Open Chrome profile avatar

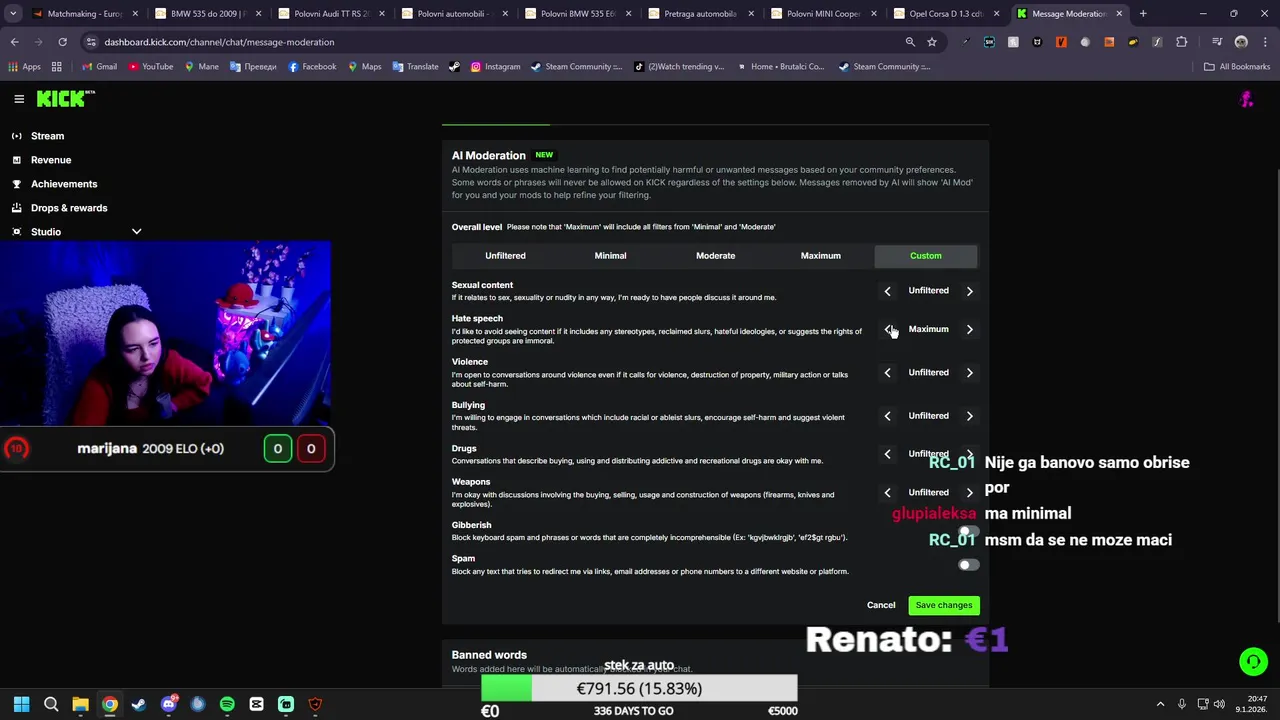[x=1241, y=42]
